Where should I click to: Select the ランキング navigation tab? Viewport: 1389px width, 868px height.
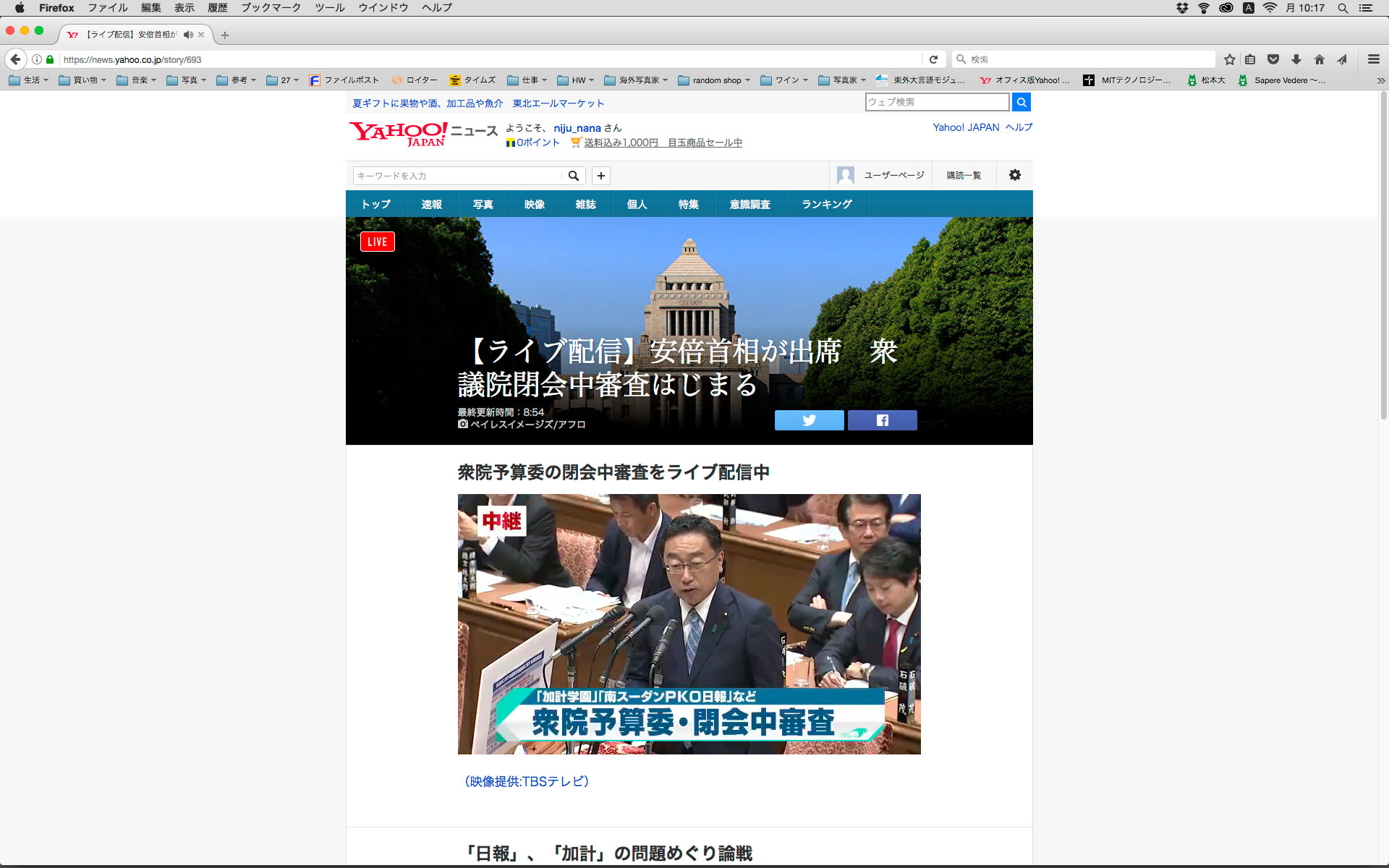[x=826, y=204]
